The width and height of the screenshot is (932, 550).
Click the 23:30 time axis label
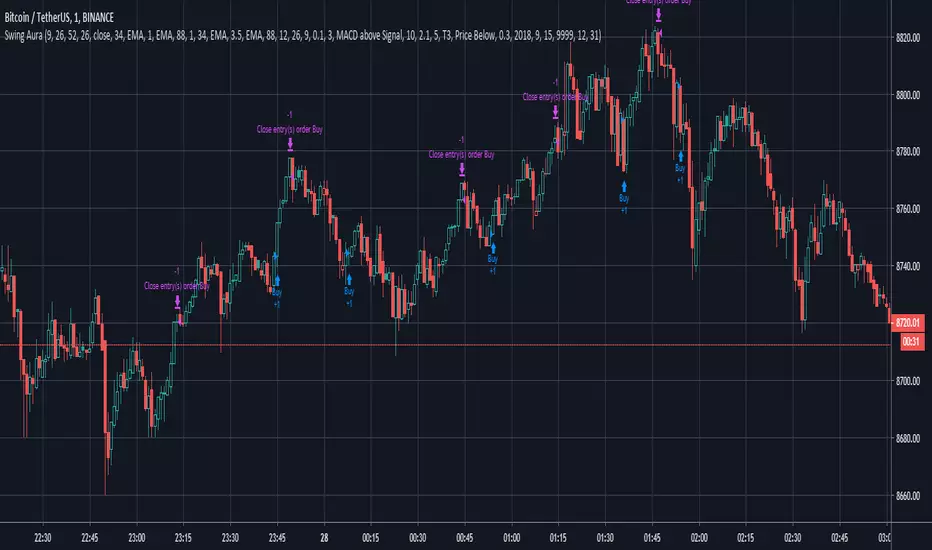(230, 538)
